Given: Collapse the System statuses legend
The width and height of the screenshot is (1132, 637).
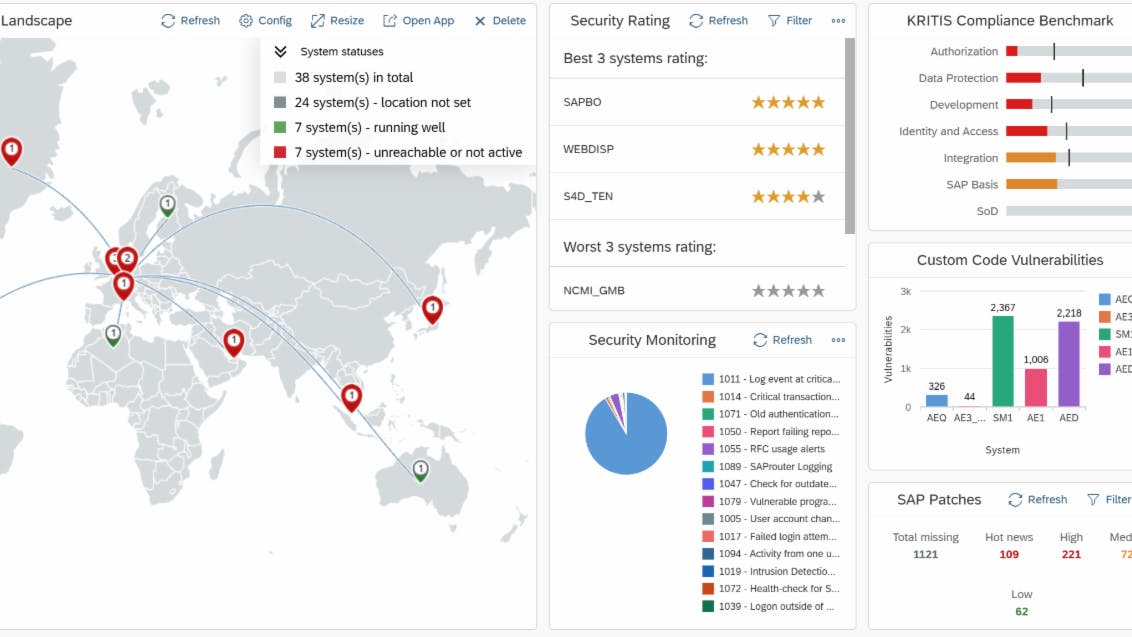Looking at the screenshot, I should pos(280,52).
